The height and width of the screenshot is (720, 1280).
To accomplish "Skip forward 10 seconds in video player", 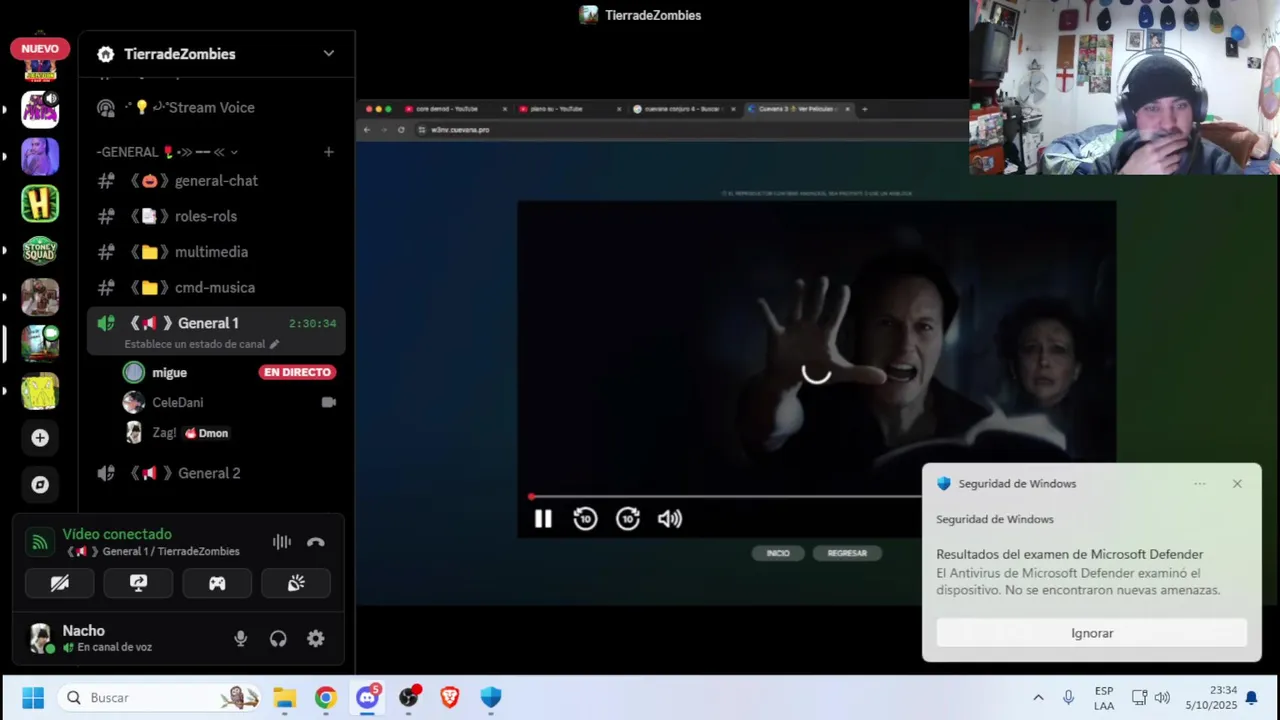I will pos(628,518).
